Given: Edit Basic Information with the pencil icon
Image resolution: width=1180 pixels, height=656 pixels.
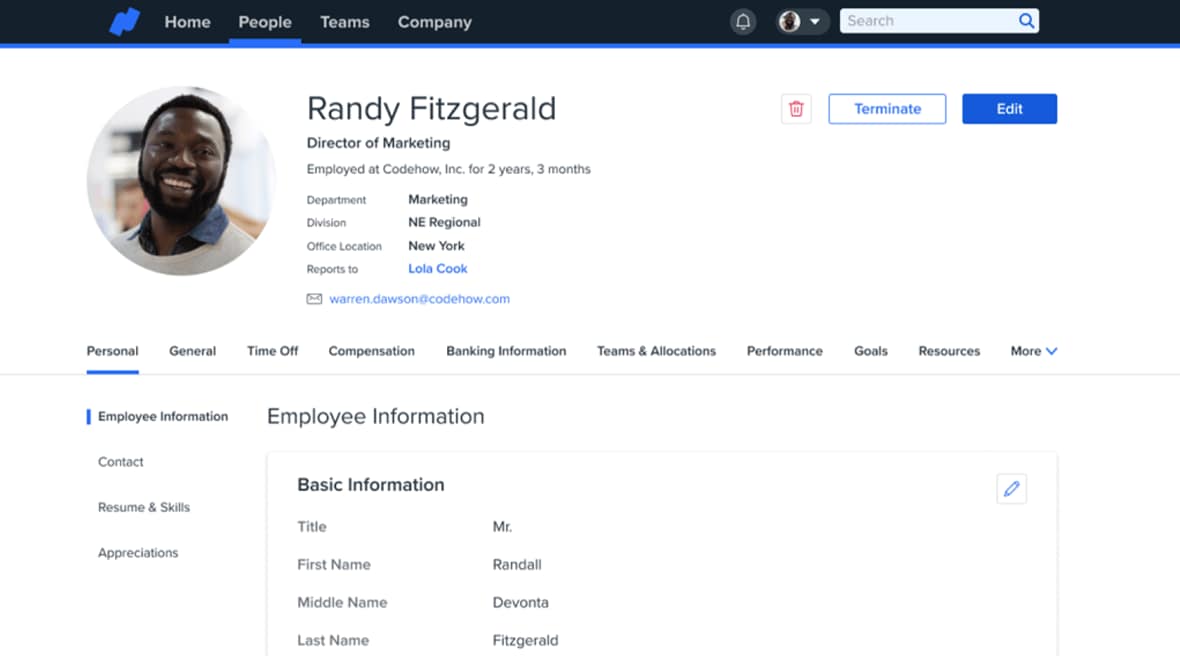Looking at the screenshot, I should click(x=1011, y=488).
